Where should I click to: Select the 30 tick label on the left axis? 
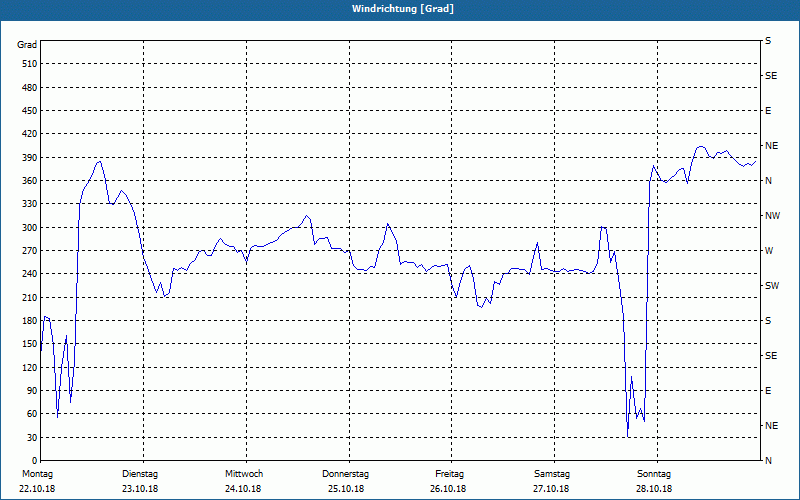coord(32,437)
